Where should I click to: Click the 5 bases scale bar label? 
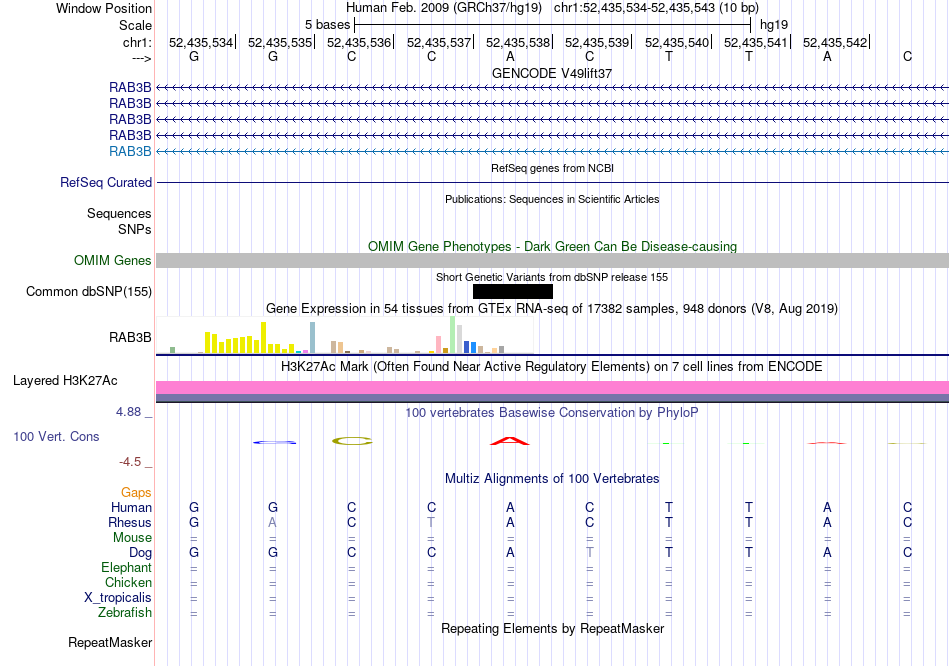pyautogui.click(x=327, y=25)
